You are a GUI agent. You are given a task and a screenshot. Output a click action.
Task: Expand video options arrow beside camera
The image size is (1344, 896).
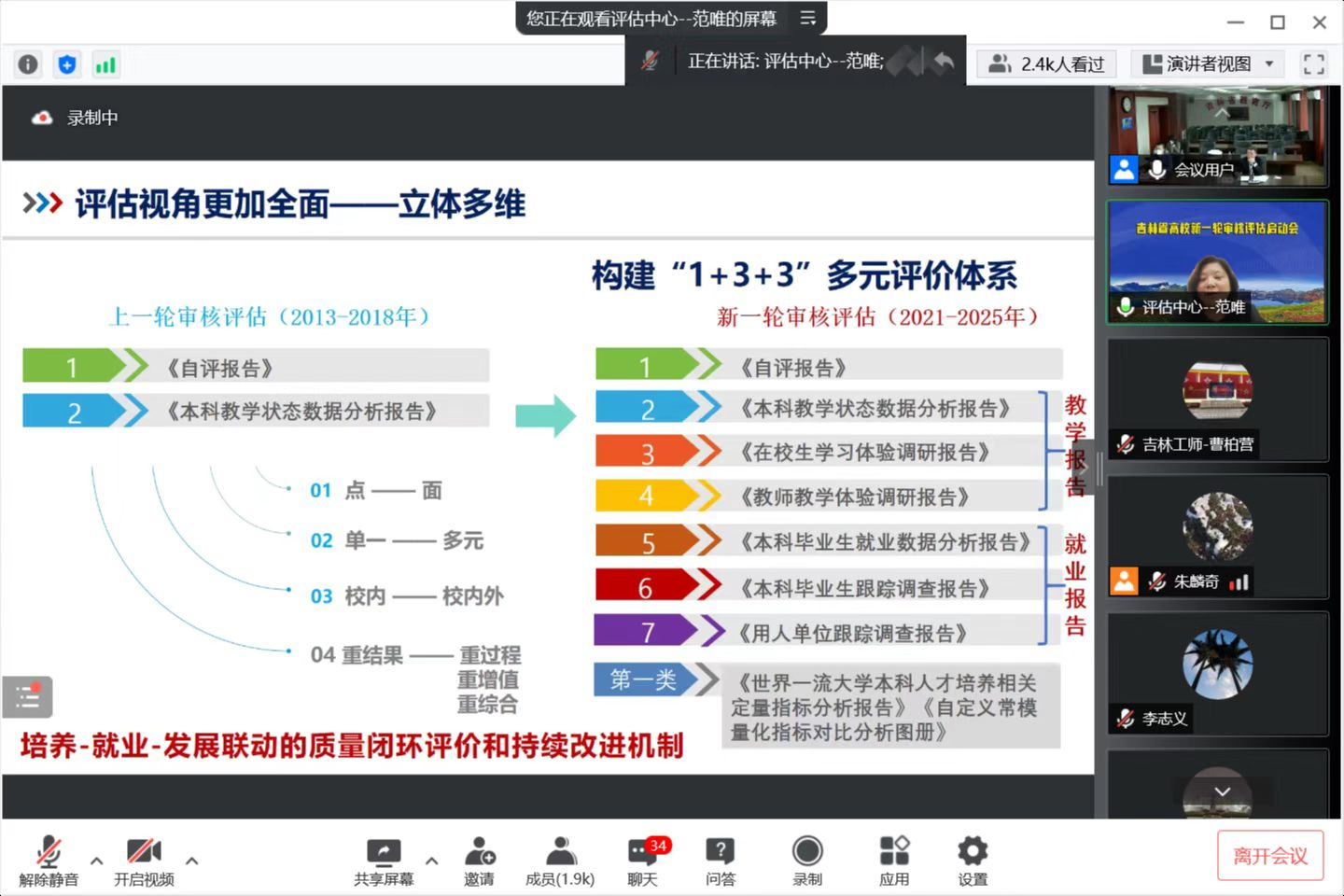click(x=191, y=861)
